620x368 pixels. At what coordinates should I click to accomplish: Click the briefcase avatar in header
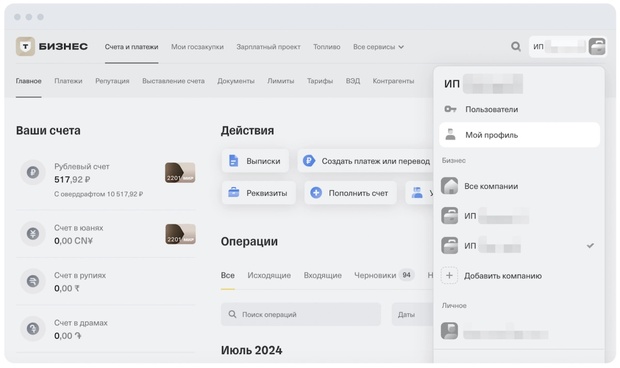pyautogui.click(x=597, y=47)
